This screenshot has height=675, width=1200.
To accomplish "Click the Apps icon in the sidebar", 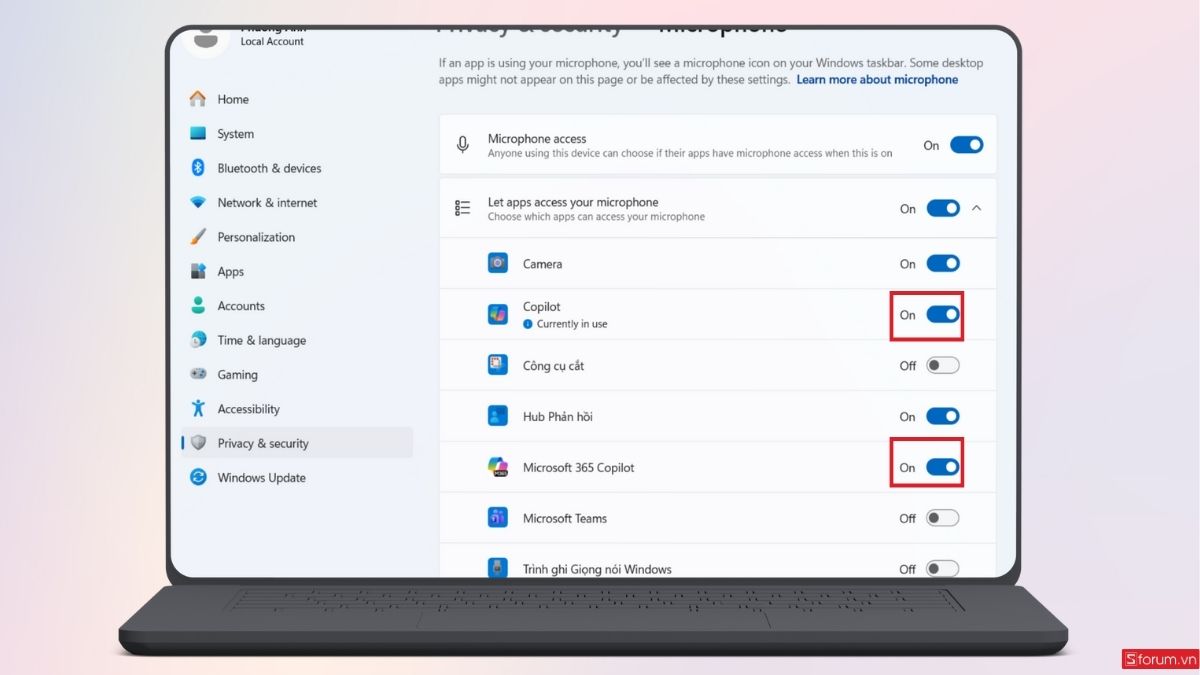I will pyautogui.click(x=198, y=271).
